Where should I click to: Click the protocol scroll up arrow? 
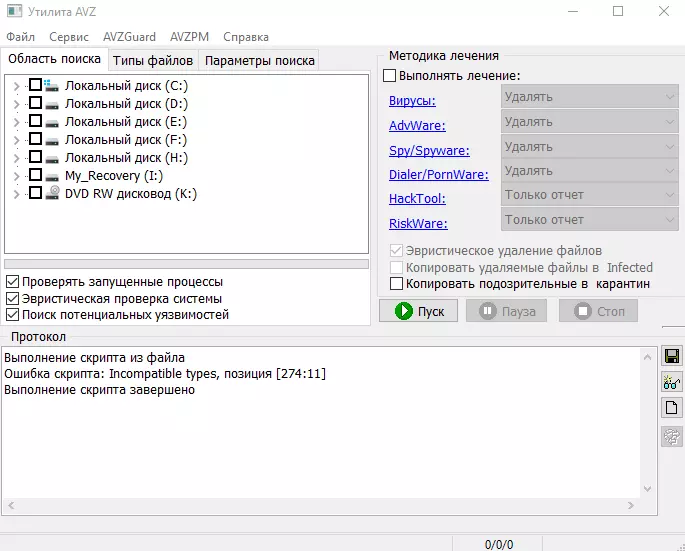pos(647,357)
